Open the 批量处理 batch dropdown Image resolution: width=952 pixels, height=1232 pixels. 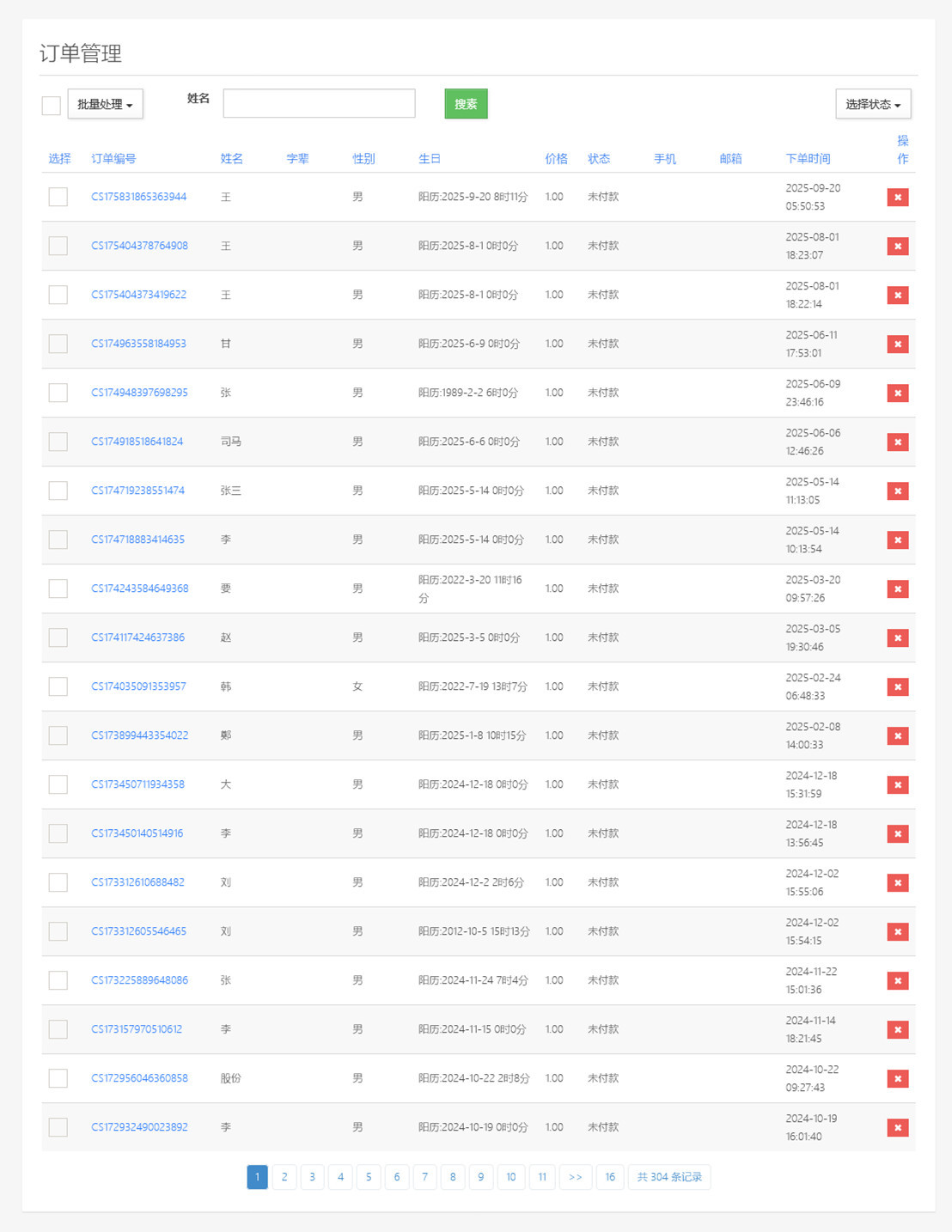point(105,104)
